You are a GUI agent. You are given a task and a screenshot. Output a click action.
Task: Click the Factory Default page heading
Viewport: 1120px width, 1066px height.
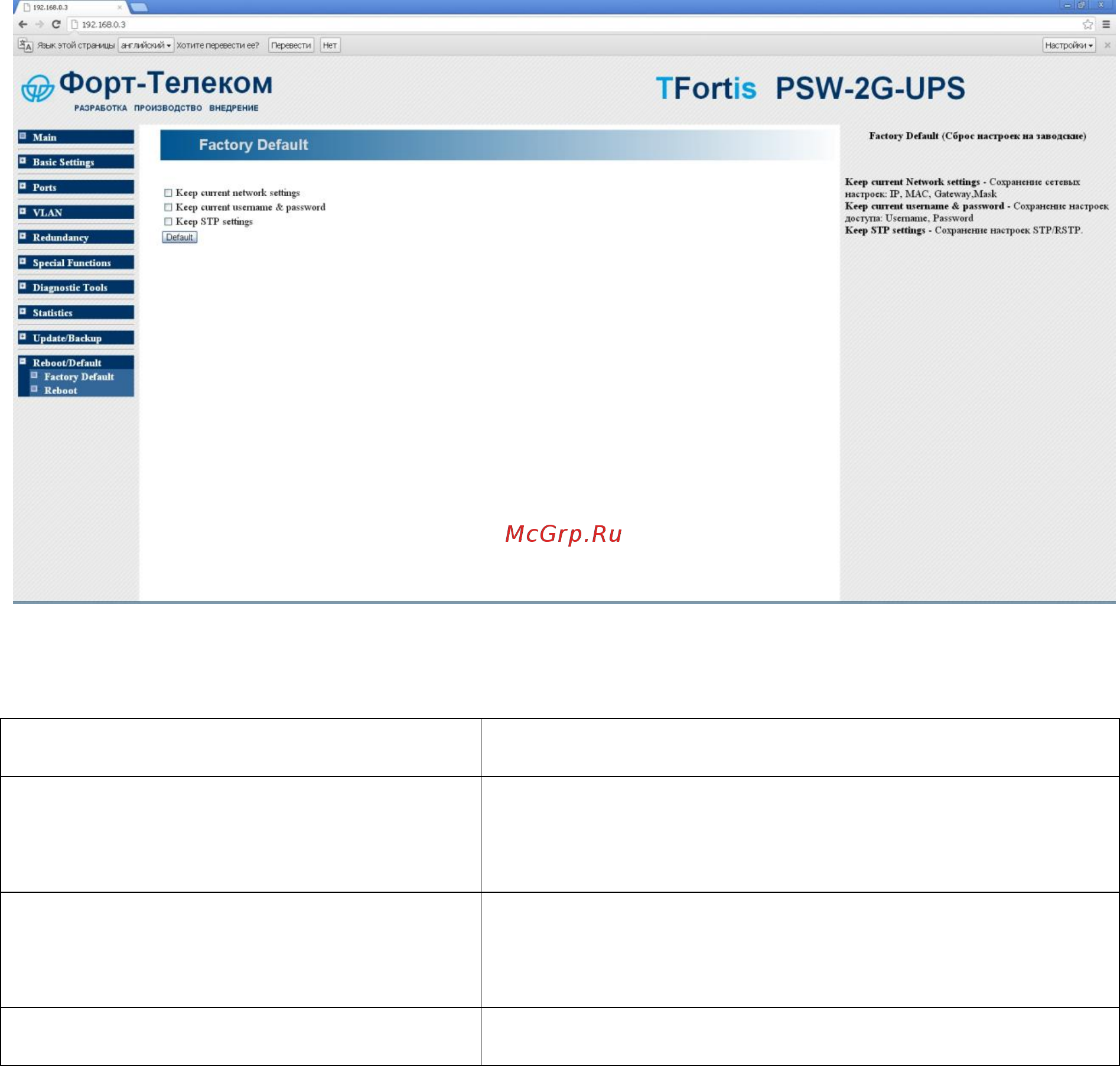253,145
